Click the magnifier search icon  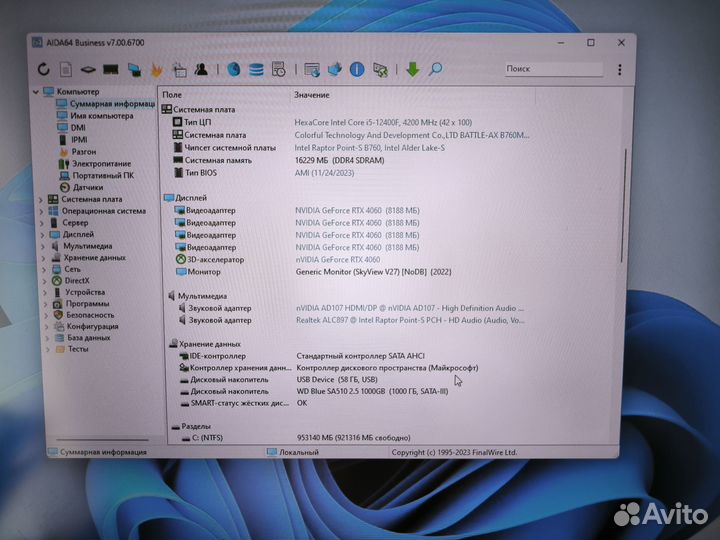(435, 69)
